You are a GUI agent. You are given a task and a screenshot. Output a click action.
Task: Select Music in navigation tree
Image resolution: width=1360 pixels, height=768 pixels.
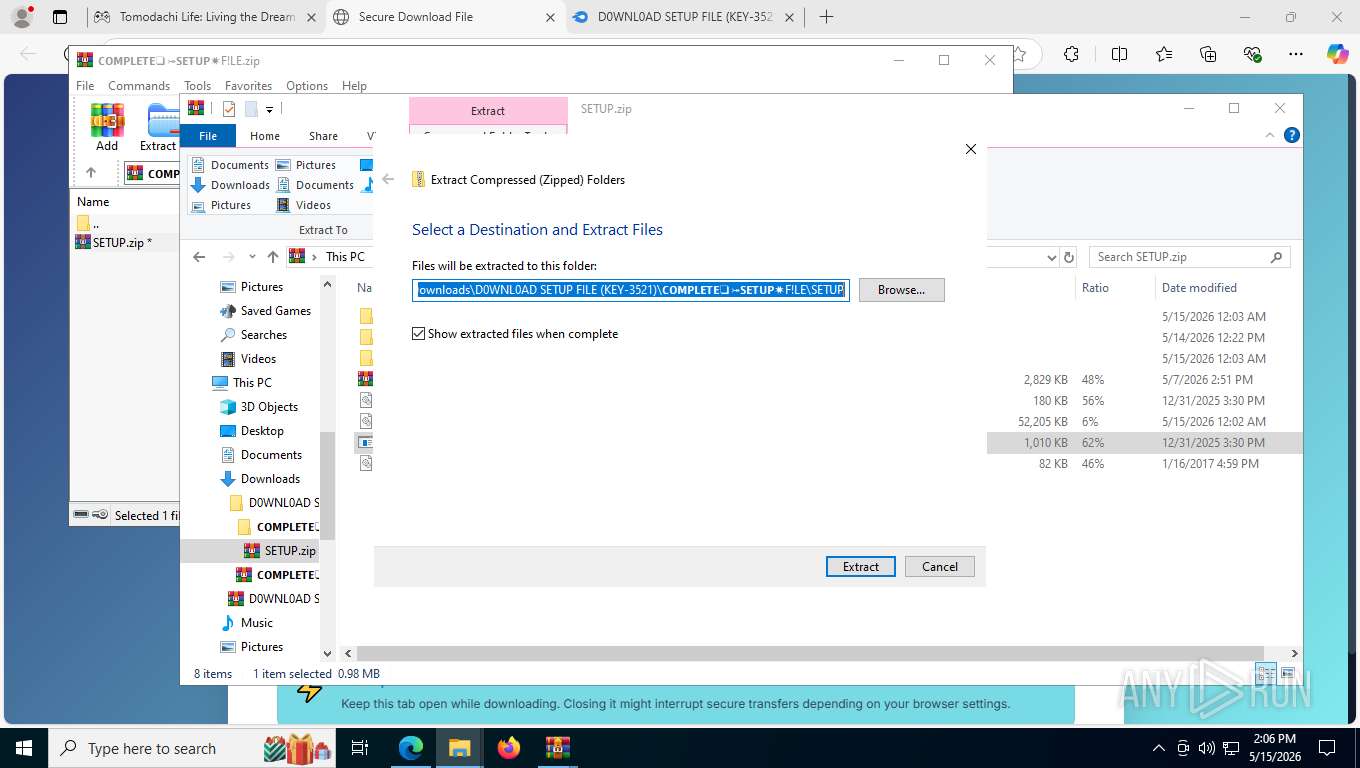coord(247,623)
